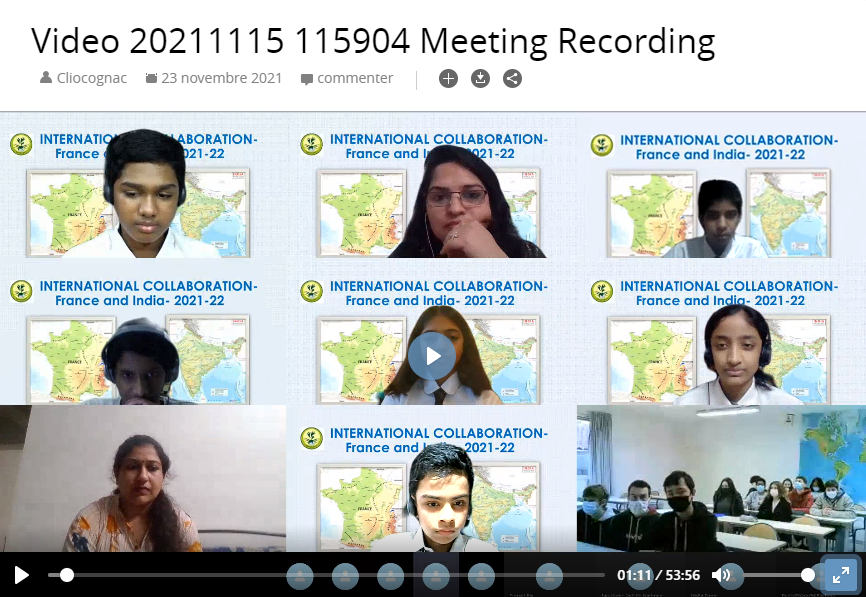Switch the video to fullscreen mode
This screenshot has height=597, width=866.
(841, 575)
